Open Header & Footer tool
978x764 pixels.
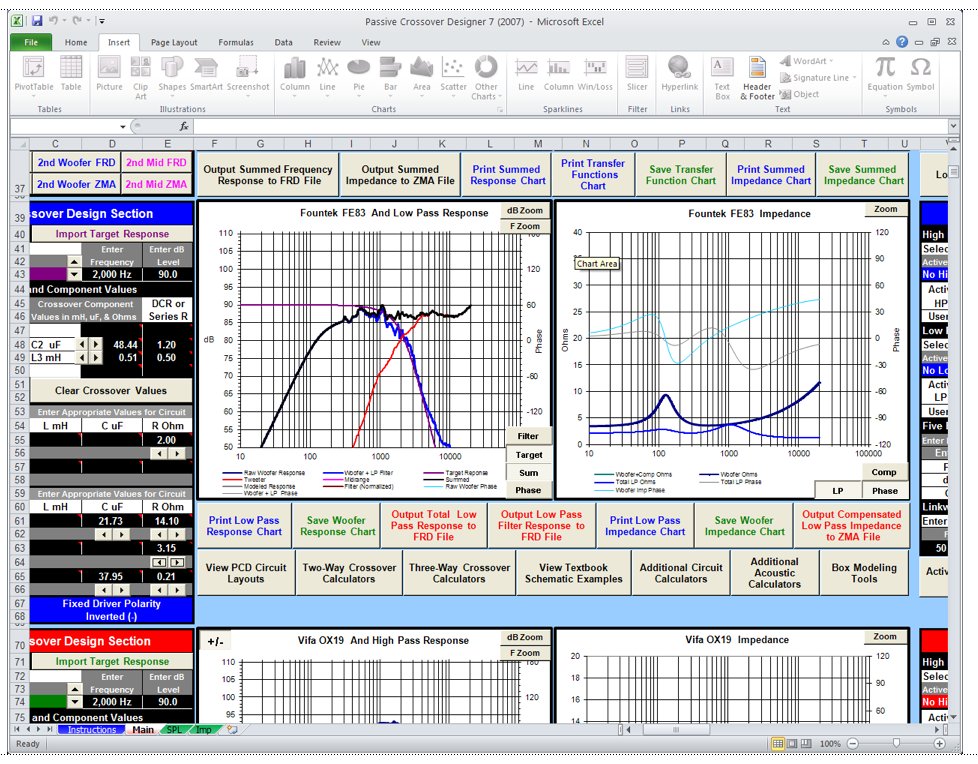pos(757,77)
